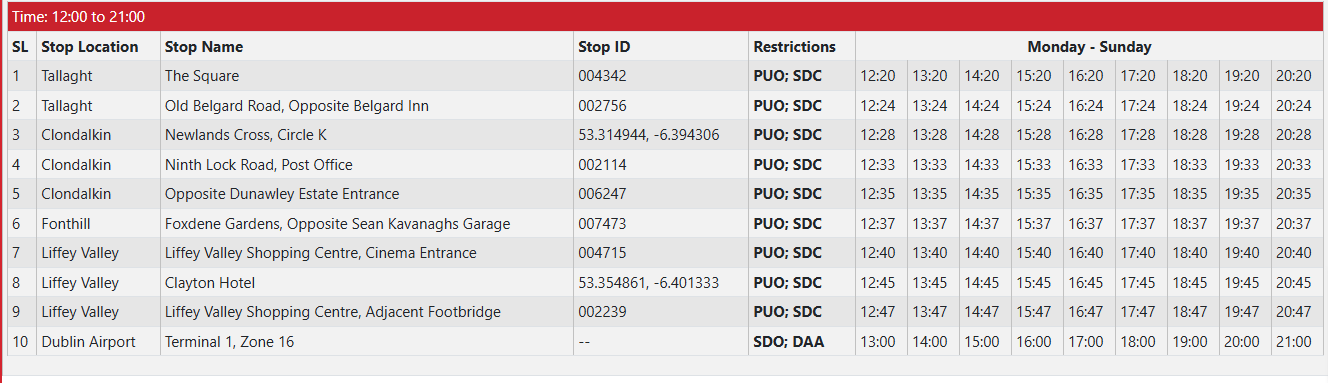Click 'Clayton Hotel' stop name

(210, 283)
